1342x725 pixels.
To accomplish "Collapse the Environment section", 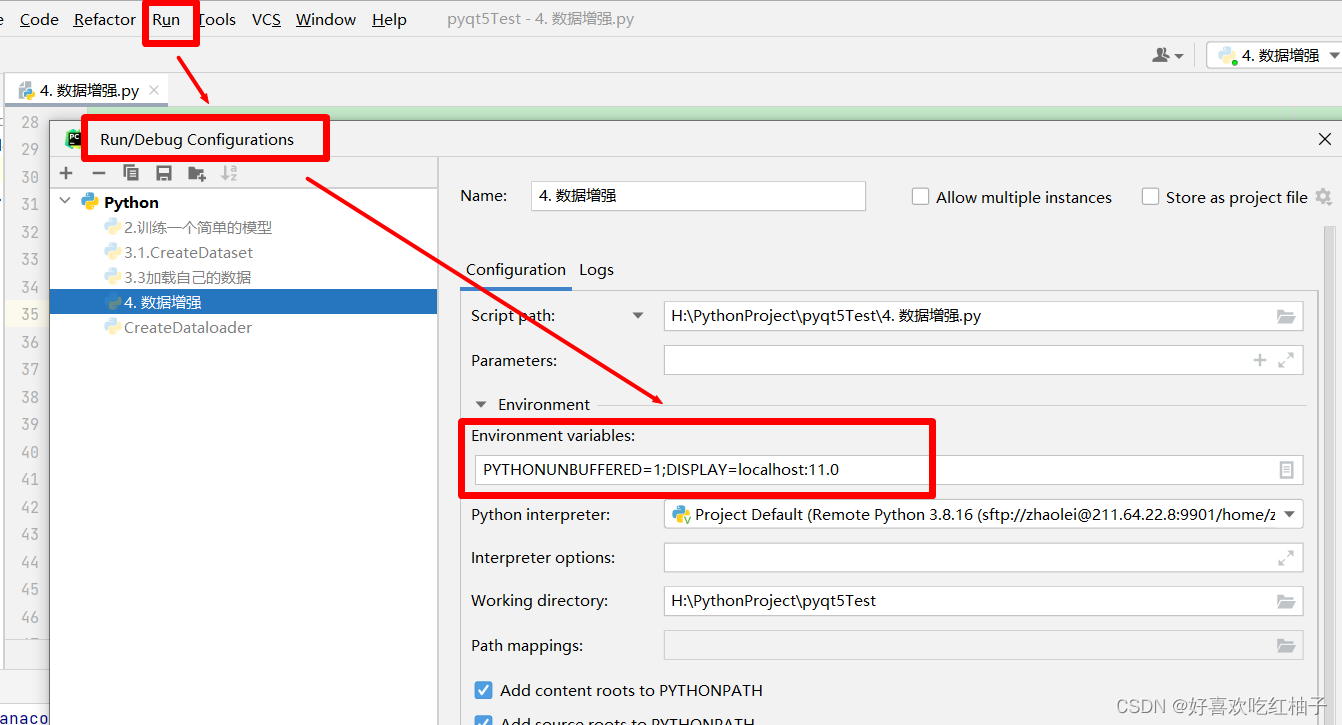I will coord(480,404).
